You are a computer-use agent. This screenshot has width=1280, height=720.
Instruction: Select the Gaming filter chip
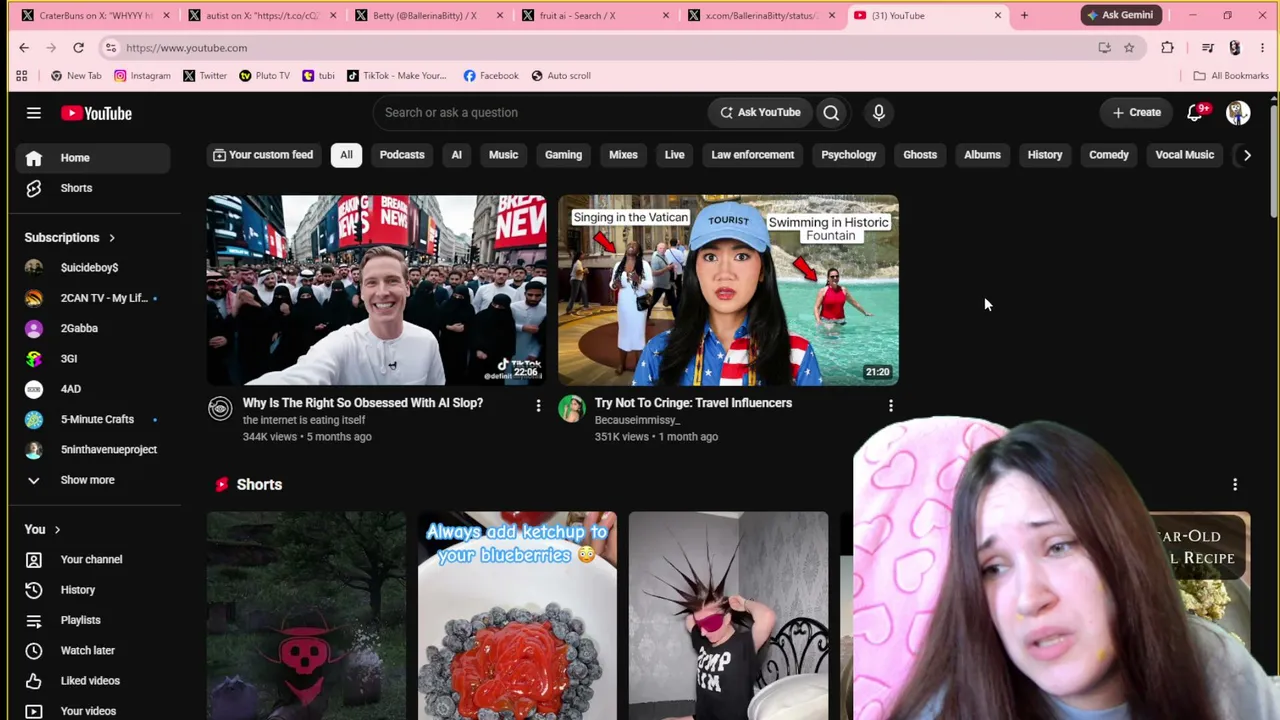[563, 155]
